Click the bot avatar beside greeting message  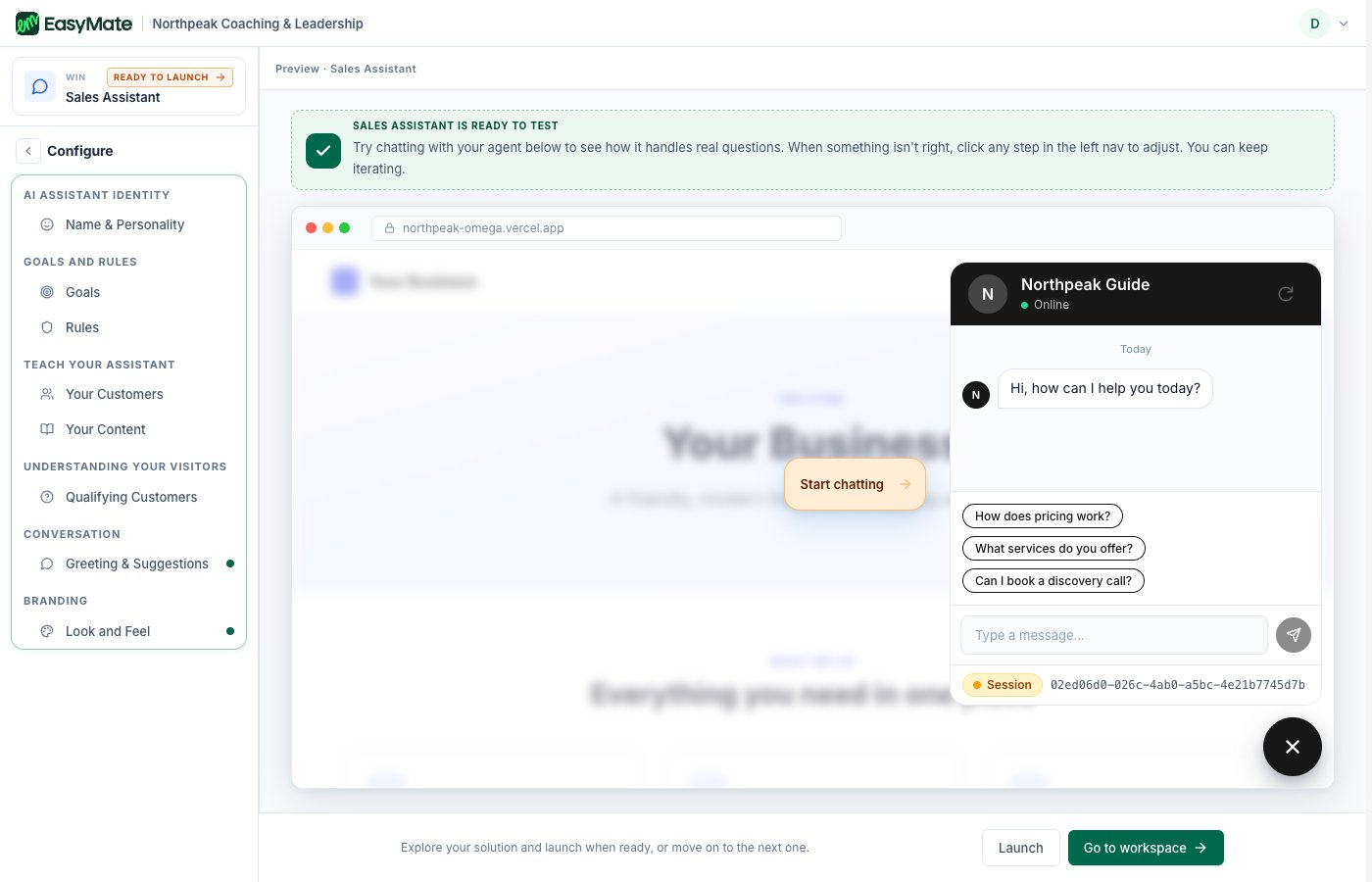(x=976, y=395)
